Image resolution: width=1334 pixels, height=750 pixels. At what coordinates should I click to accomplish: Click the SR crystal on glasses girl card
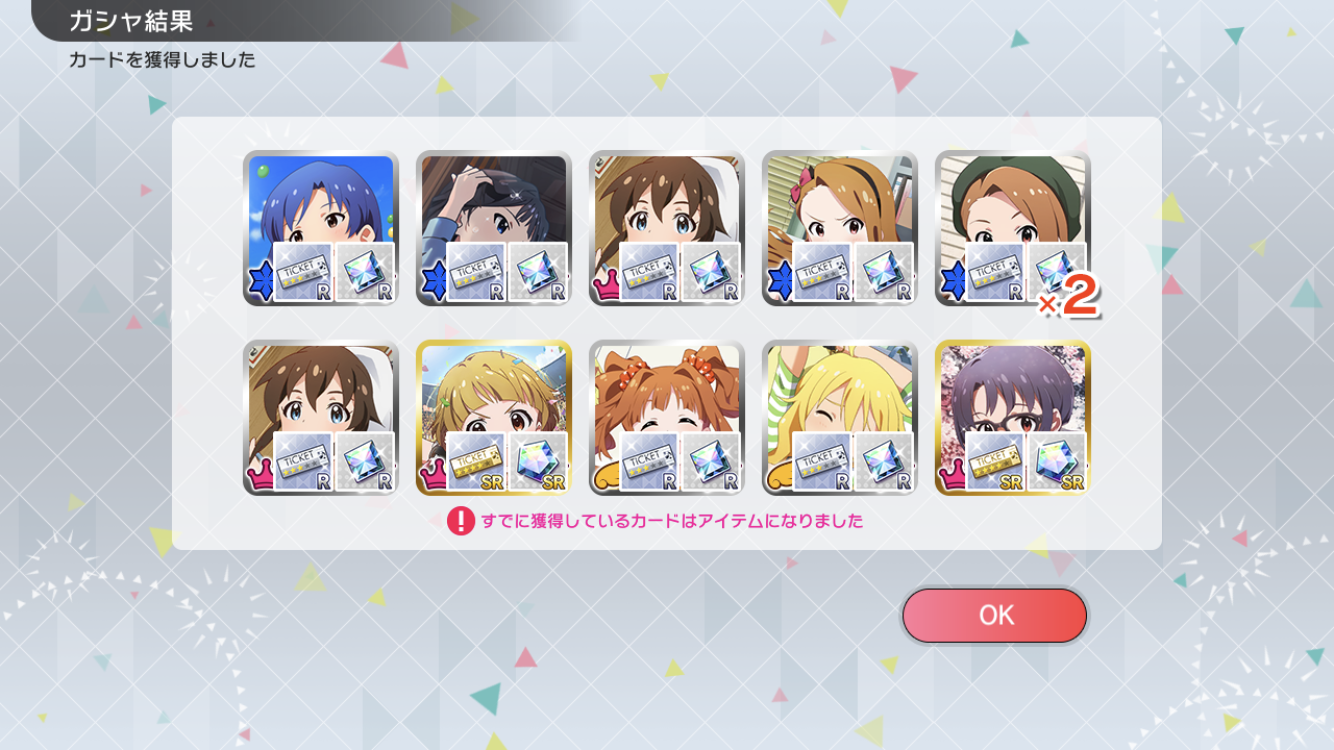click(1057, 461)
